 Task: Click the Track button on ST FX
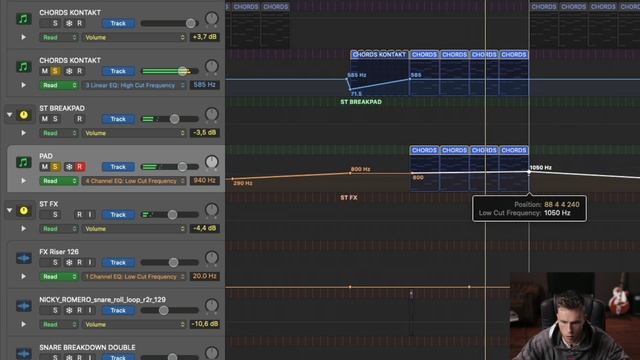[x=118, y=215]
